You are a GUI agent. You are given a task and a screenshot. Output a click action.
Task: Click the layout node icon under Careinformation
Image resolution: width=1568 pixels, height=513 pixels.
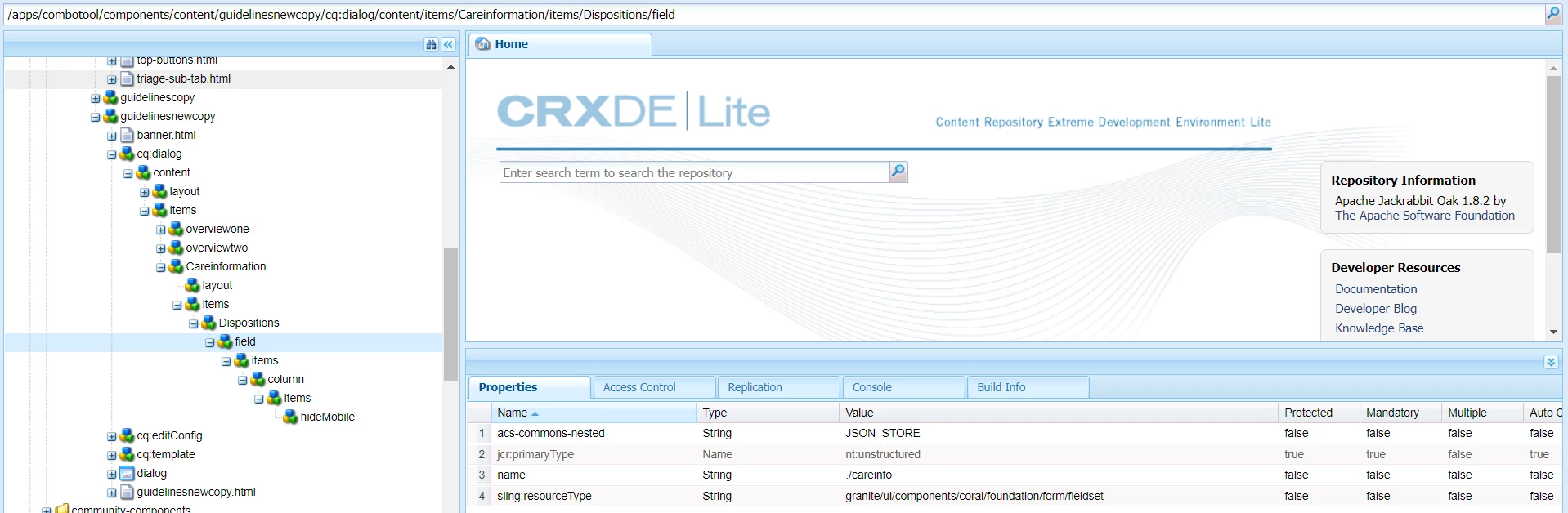(x=192, y=285)
